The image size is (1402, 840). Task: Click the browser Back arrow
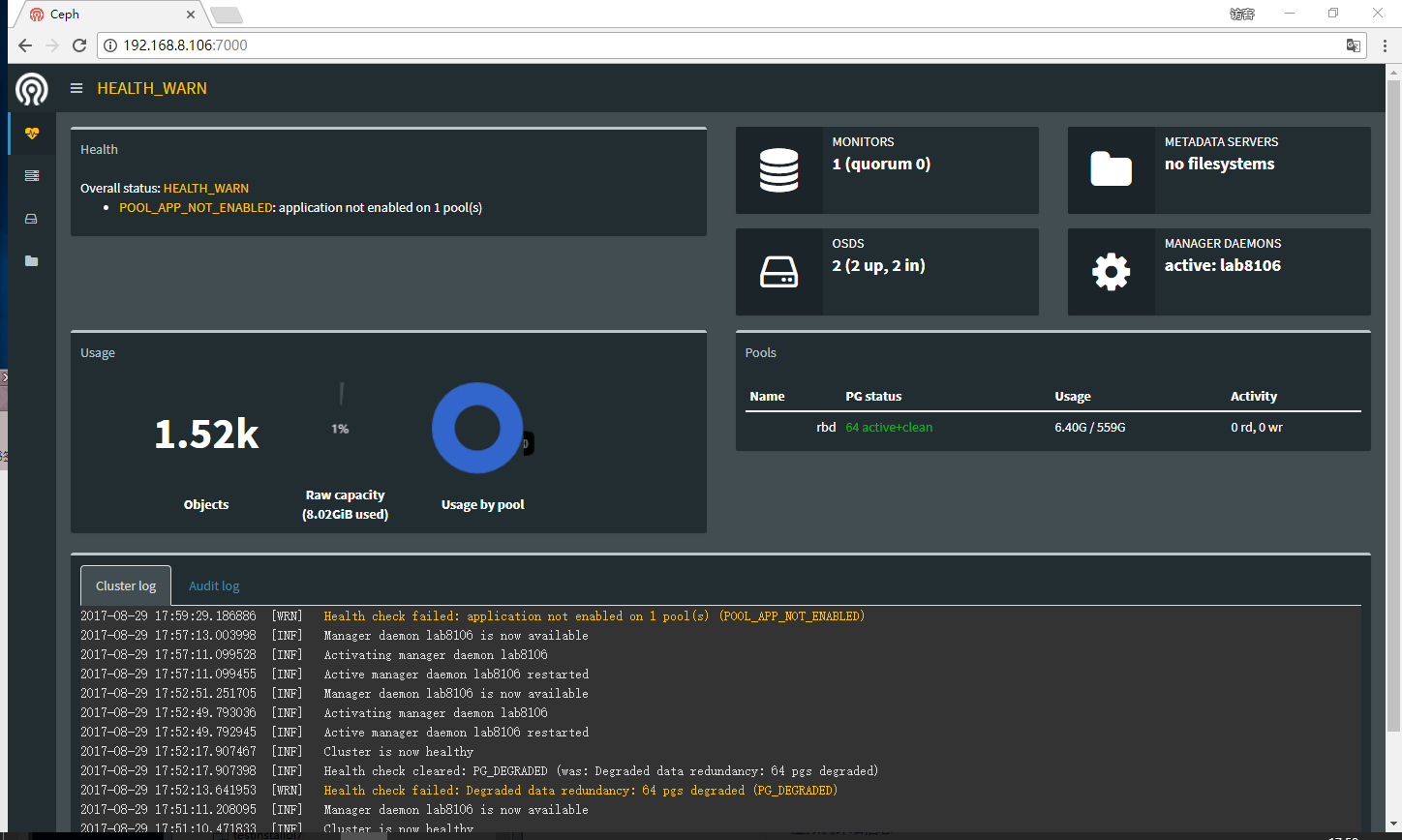[x=25, y=45]
